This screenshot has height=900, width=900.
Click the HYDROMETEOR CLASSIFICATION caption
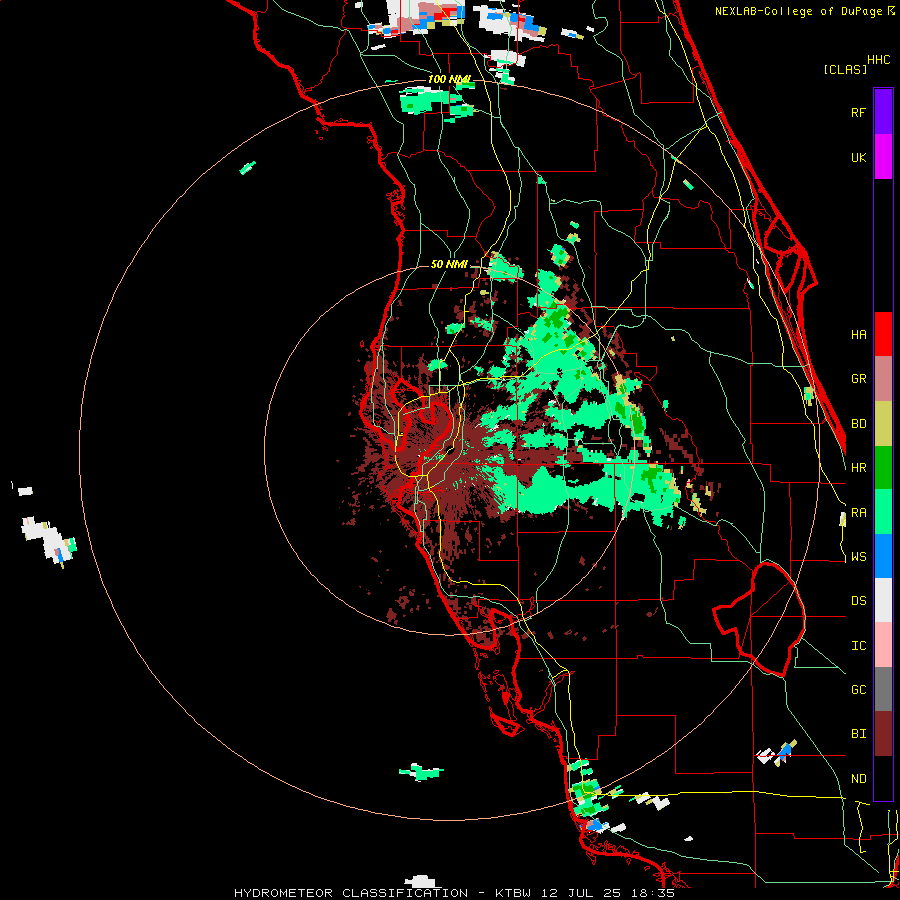(x=351, y=893)
